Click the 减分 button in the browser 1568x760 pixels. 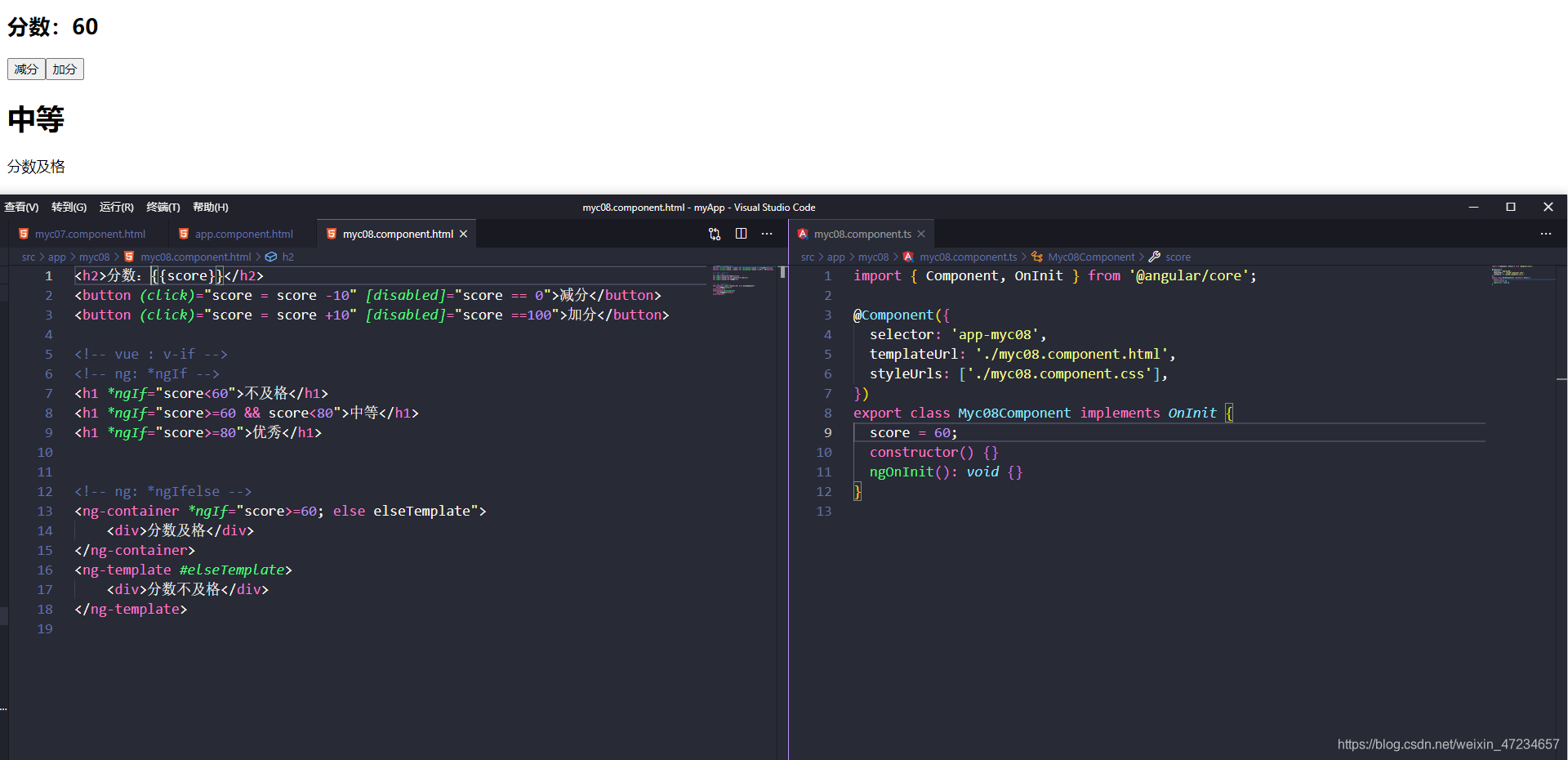point(26,69)
